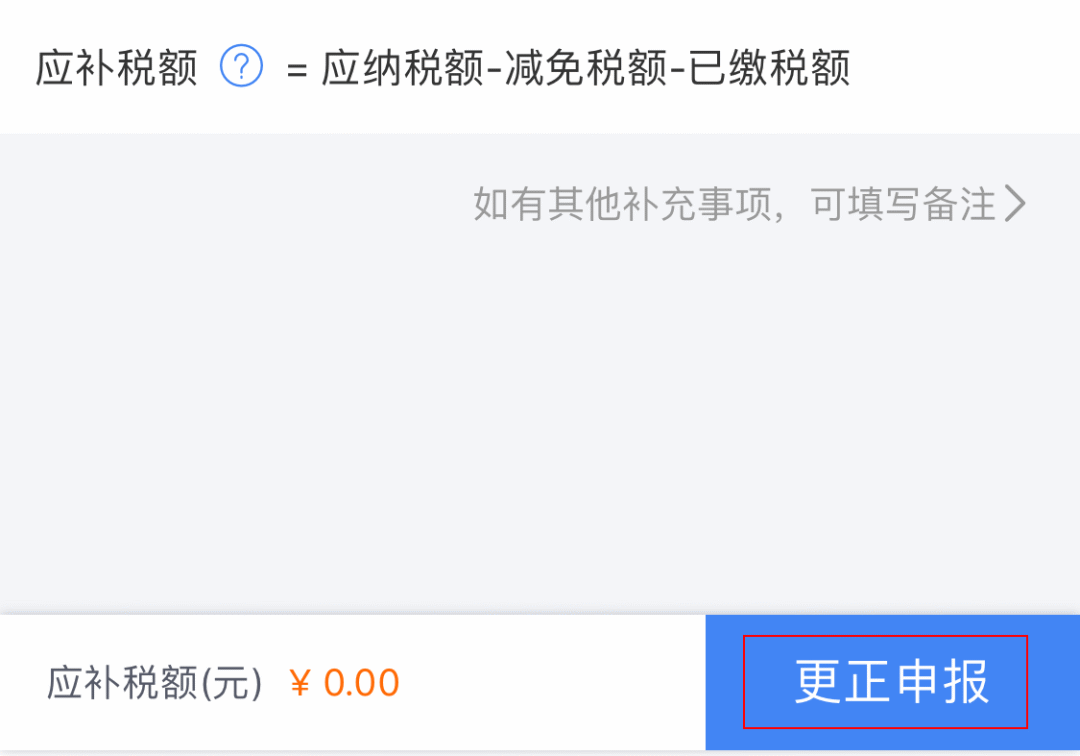Click the 更正申报 button
The height and width of the screenshot is (756, 1080).
(893, 682)
